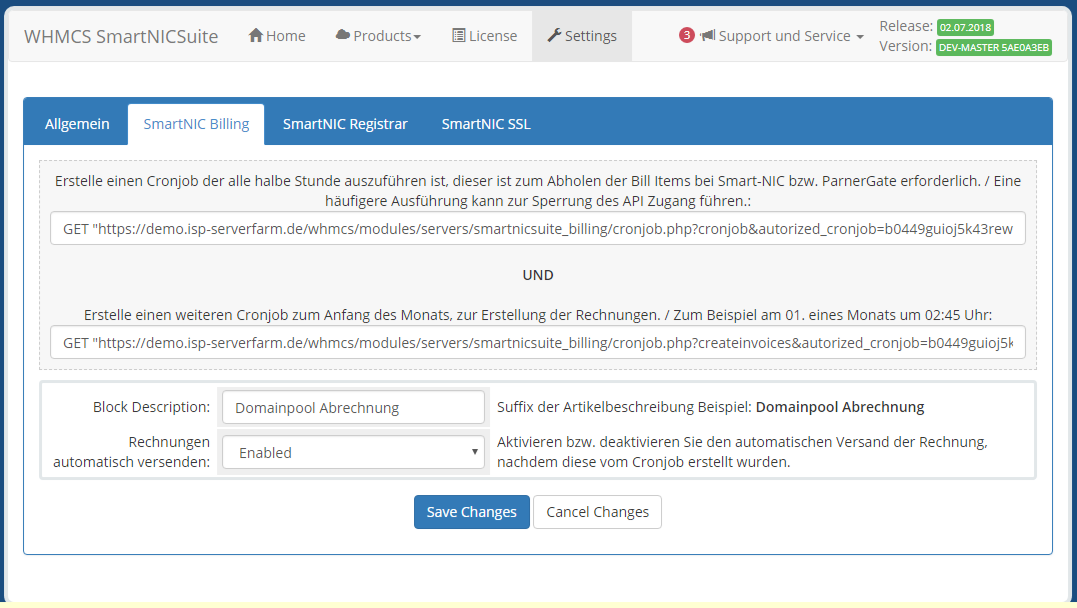This screenshot has width=1077, height=608.
Task: Click the Settings wrench icon
Action: (x=554, y=36)
